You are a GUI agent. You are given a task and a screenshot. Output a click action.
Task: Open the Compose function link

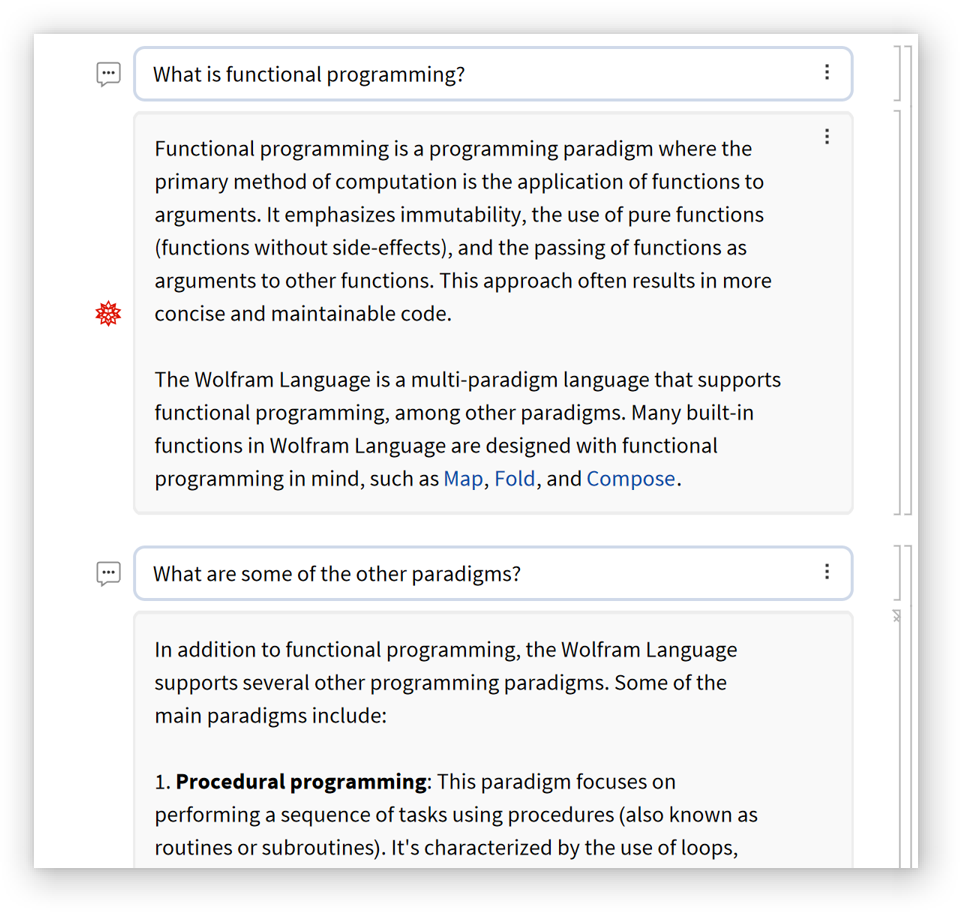pos(631,479)
